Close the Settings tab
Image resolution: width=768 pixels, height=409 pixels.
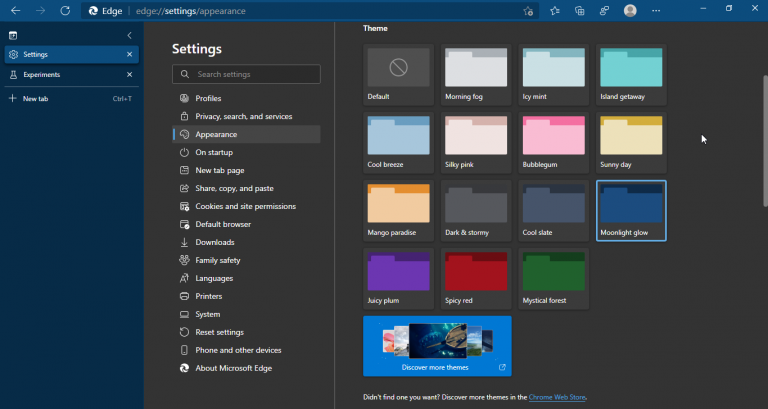tap(129, 54)
